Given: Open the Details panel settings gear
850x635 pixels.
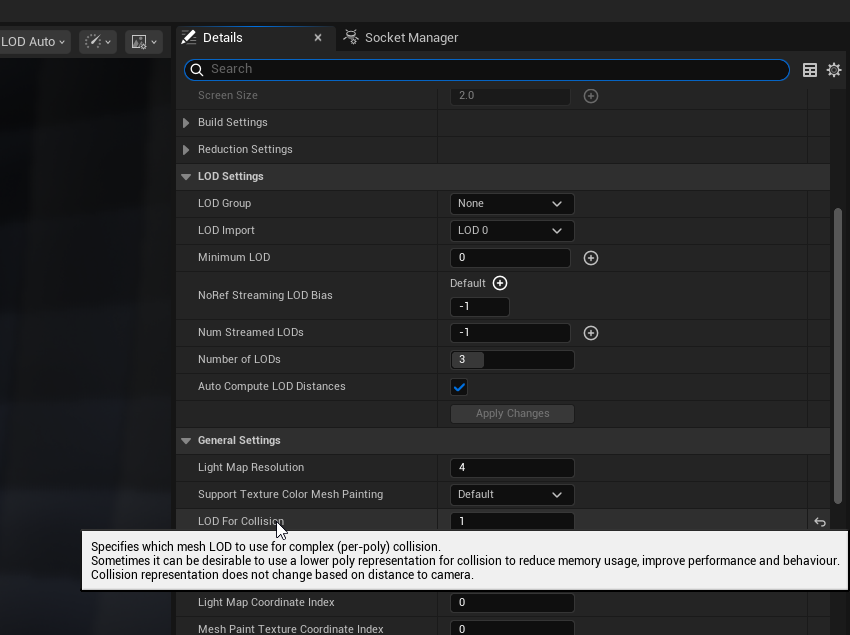Looking at the screenshot, I should tap(834, 70).
